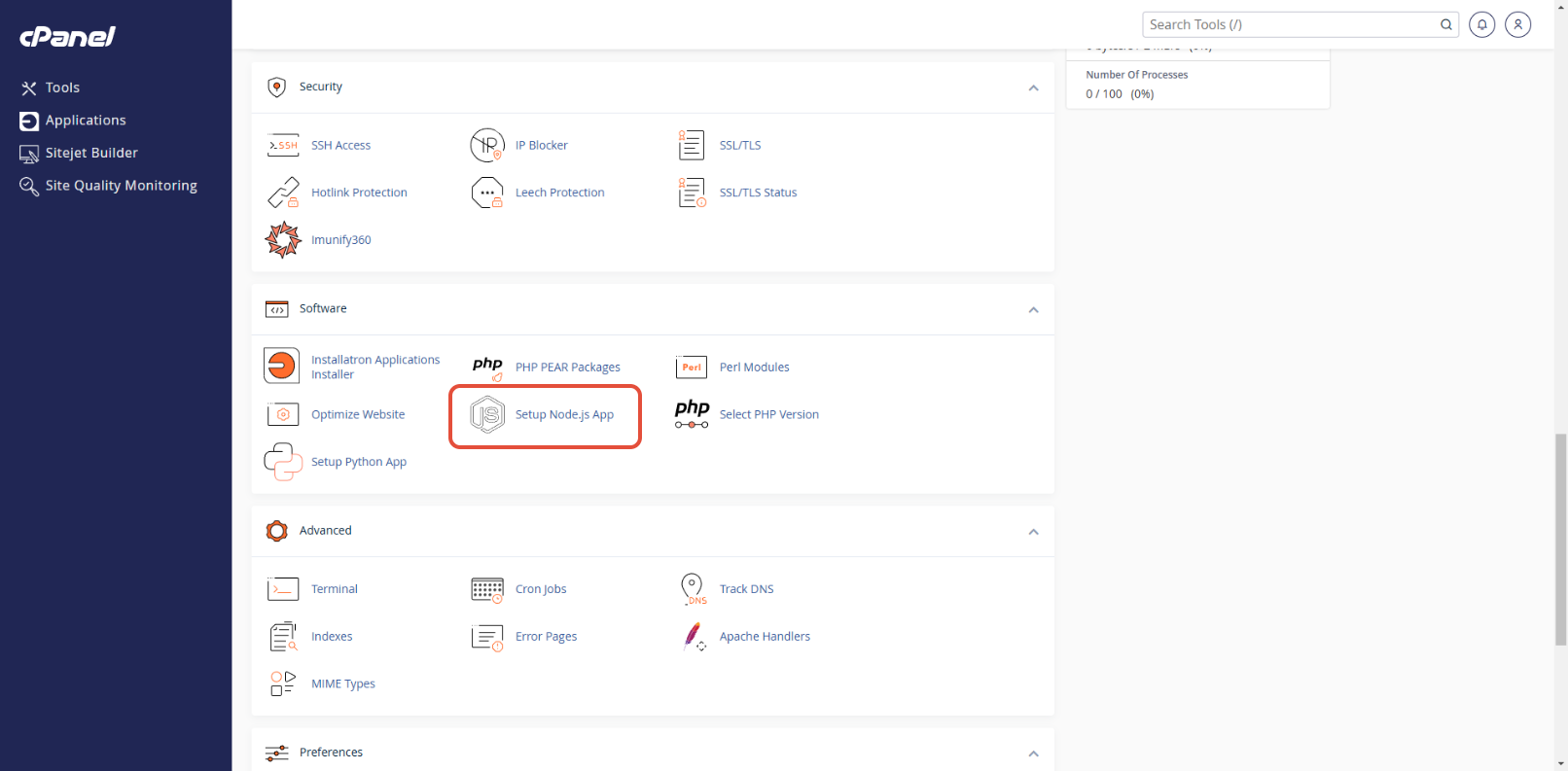Image resolution: width=1568 pixels, height=771 pixels.
Task: Click the Indexes icon
Action: [x=283, y=637]
